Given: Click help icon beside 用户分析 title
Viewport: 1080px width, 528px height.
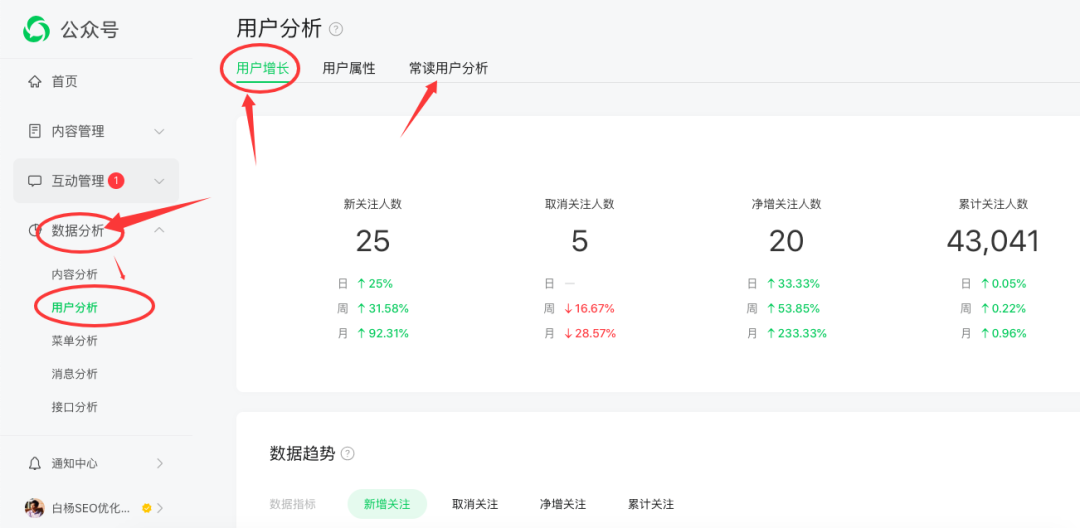Looking at the screenshot, I should tap(336, 29).
